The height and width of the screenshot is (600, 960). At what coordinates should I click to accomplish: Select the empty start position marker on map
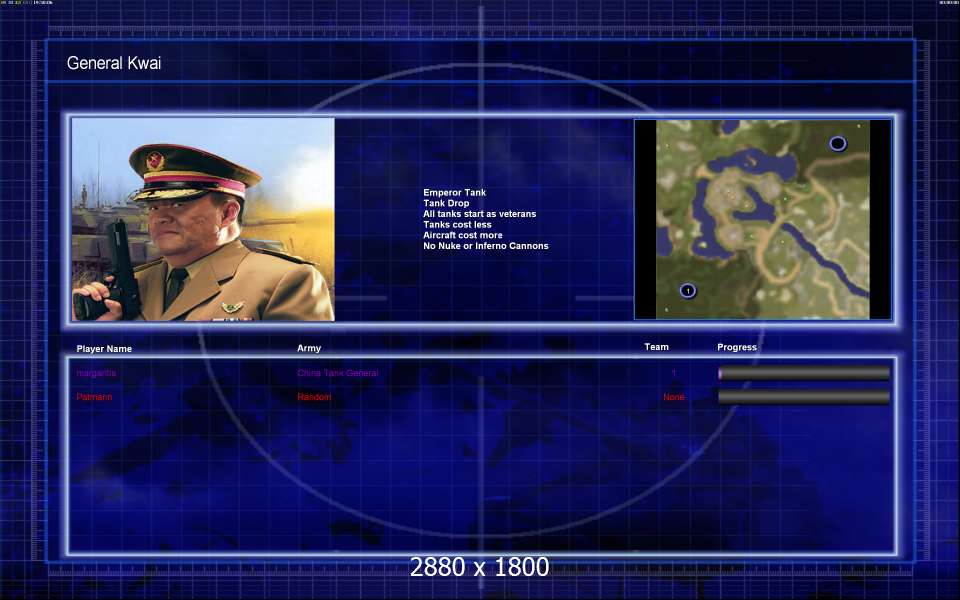pos(838,144)
